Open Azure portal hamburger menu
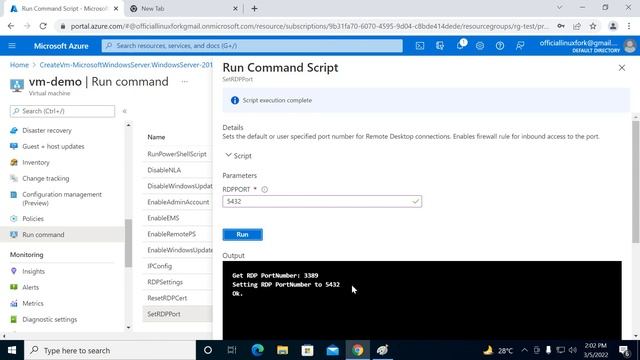The height and width of the screenshot is (360, 640). tap(12, 46)
